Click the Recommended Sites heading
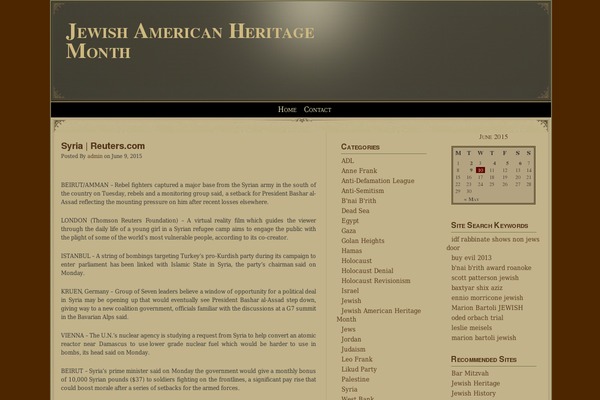Screen dimensions: 600x400 (484, 359)
